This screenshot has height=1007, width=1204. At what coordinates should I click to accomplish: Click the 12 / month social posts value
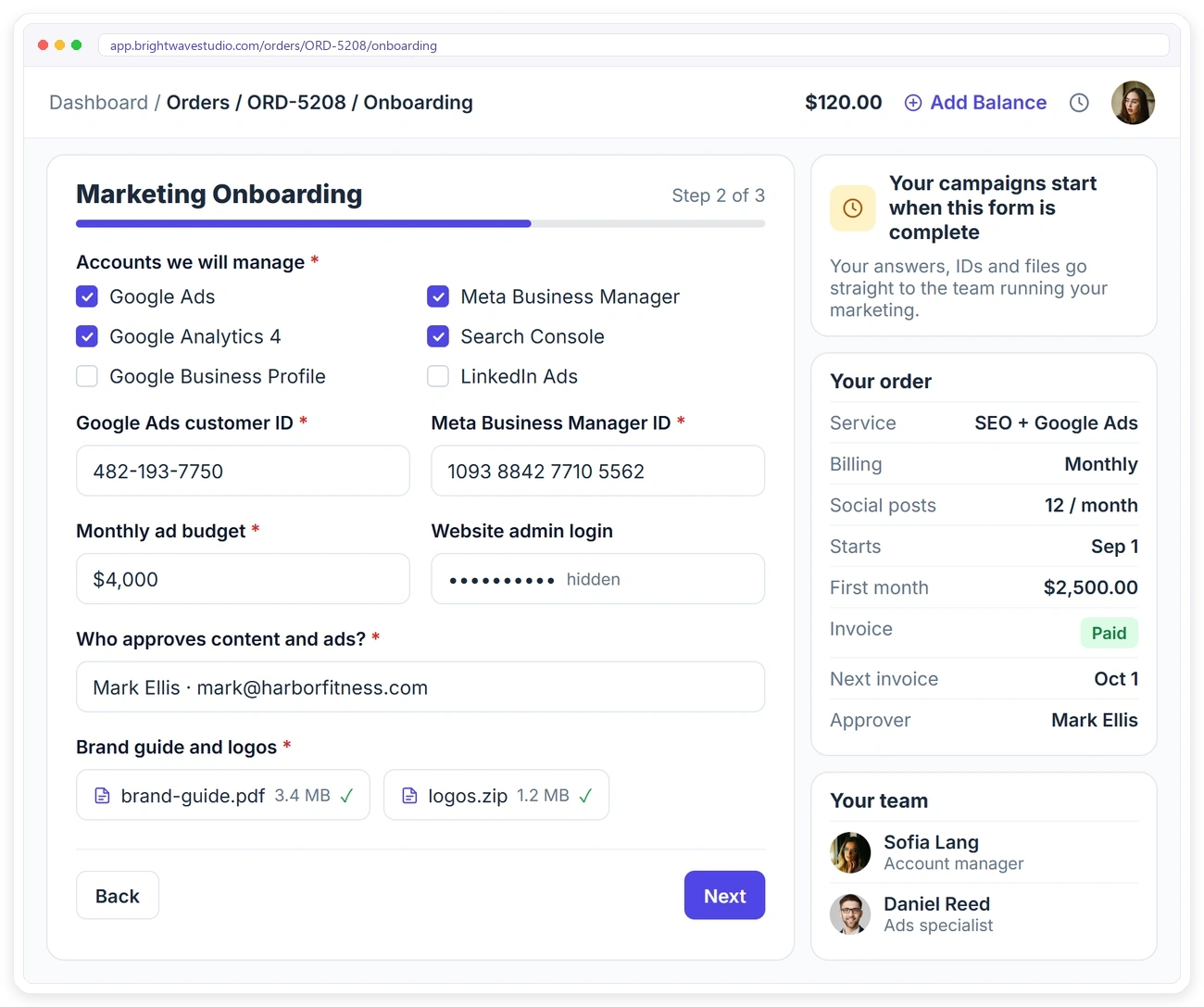(x=1091, y=505)
